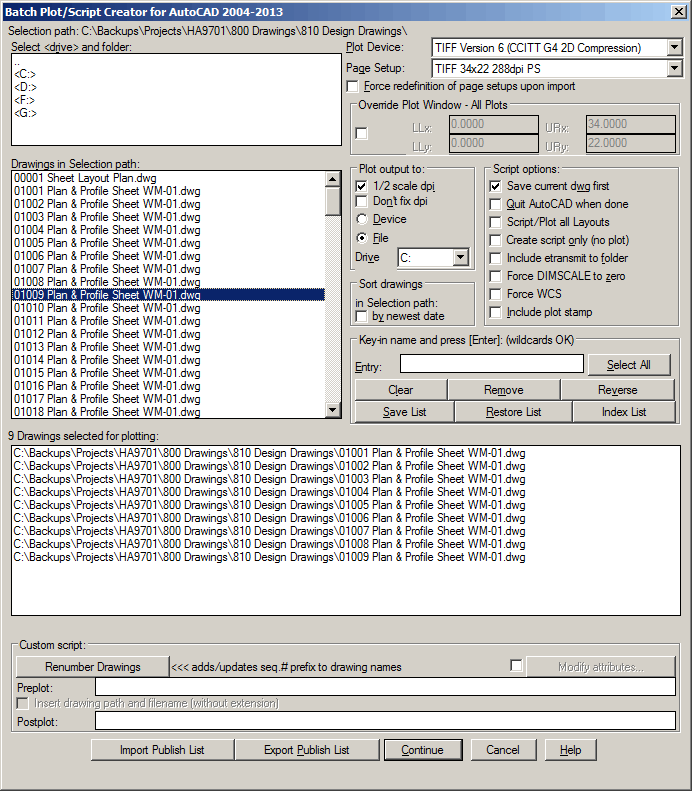692x791 pixels.
Task: Open the Help button
Action: [x=570, y=750]
